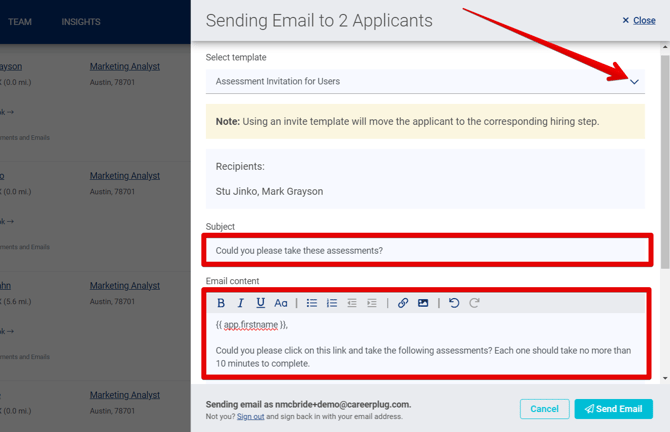
Task: Click the Sign out link
Action: [250, 416]
